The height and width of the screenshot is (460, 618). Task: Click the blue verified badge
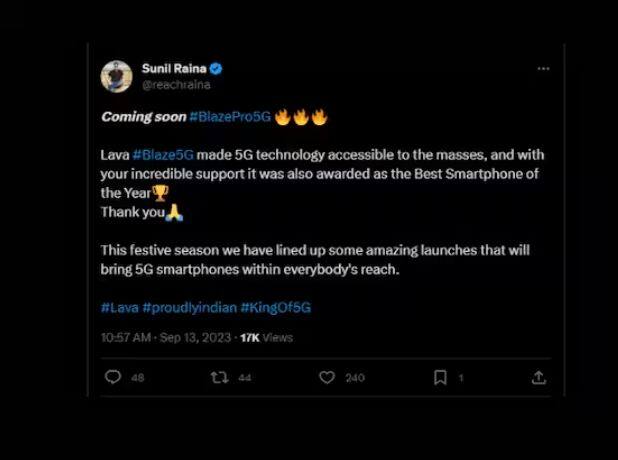click(216, 69)
